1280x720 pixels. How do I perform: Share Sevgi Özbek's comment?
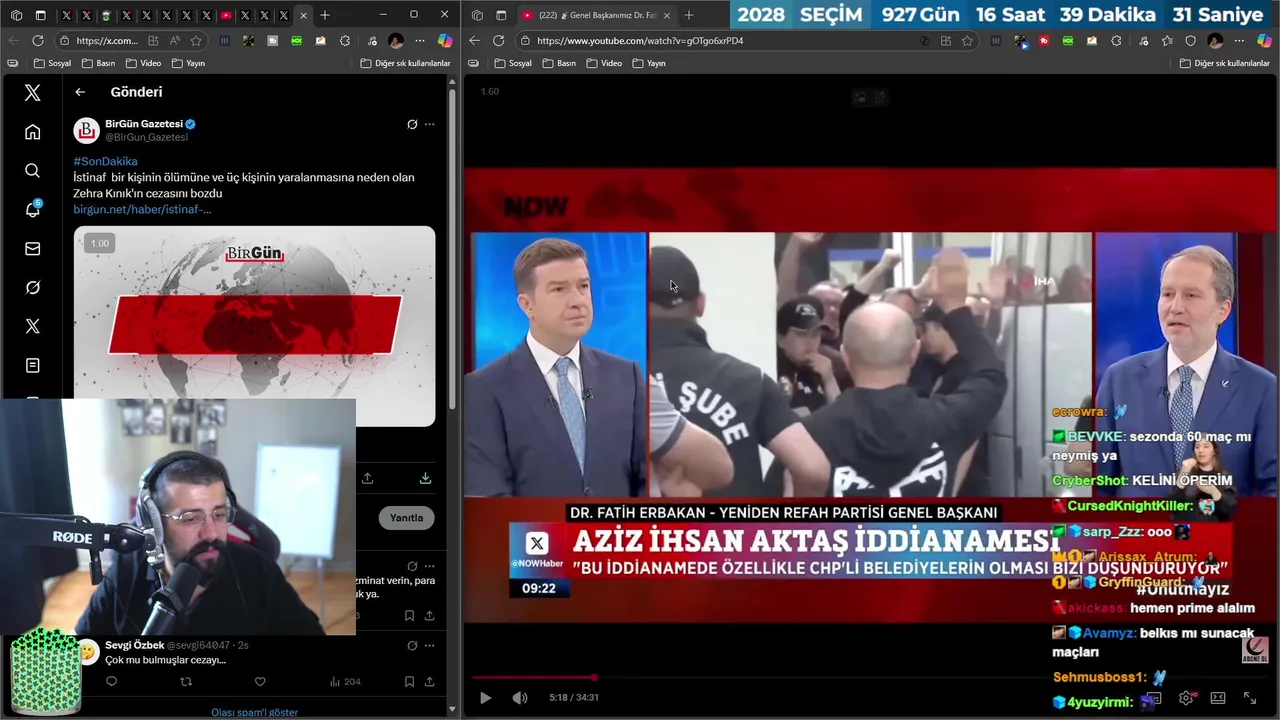(x=429, y=681)
